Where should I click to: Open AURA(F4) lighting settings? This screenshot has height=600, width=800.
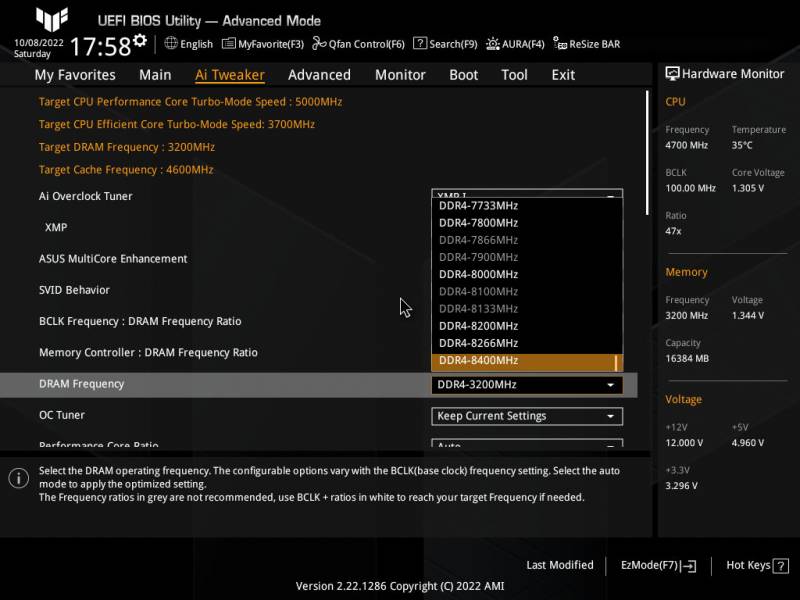pos(515,44)
